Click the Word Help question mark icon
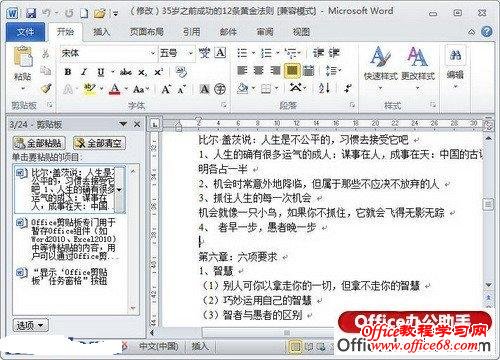500x360 pixels. 486,32
